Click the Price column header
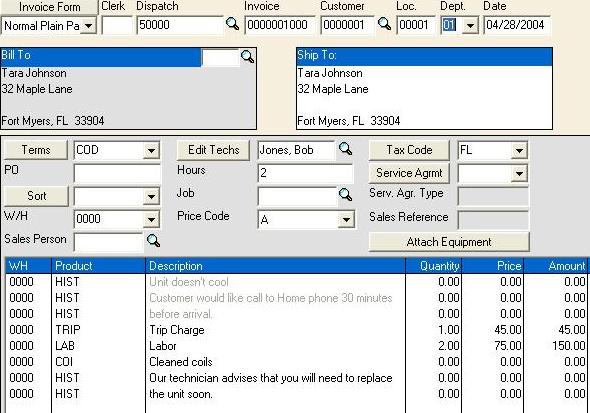 click(493, 266)
